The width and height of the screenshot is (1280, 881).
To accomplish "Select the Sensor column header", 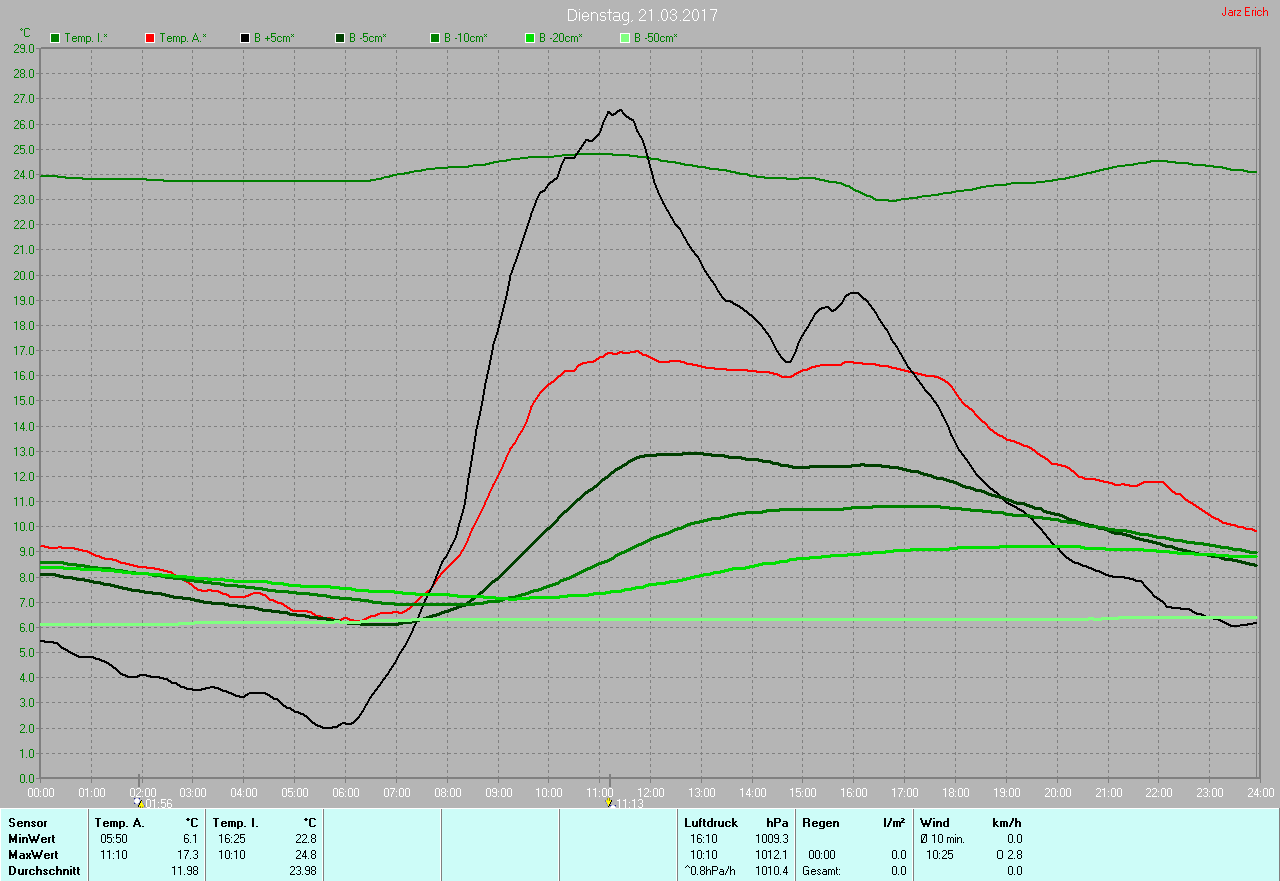I will click(27, 823).
